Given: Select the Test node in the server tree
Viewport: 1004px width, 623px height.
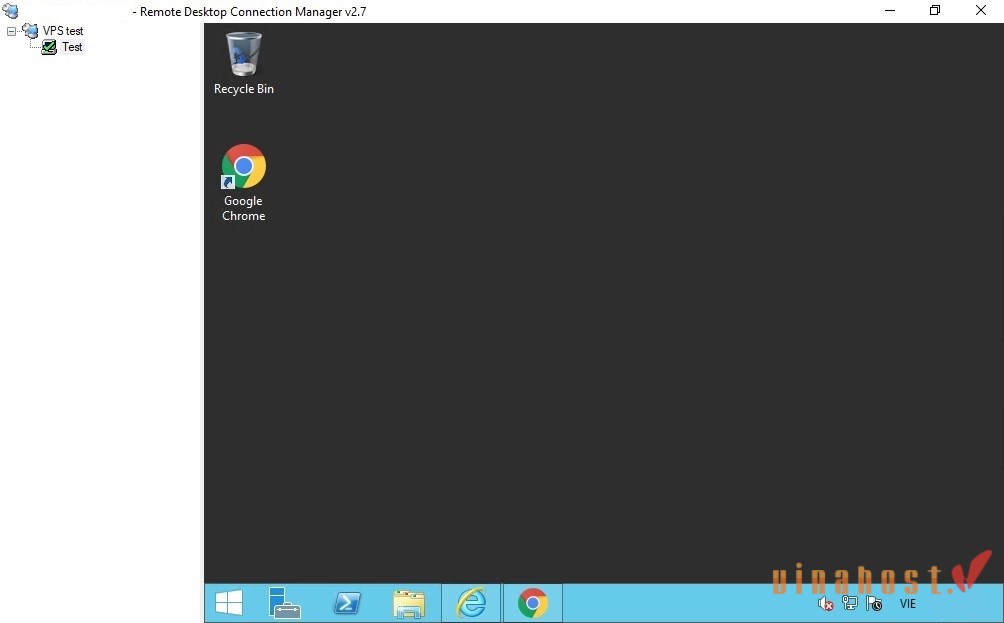Looking at the screenshot, I should 71,47.
